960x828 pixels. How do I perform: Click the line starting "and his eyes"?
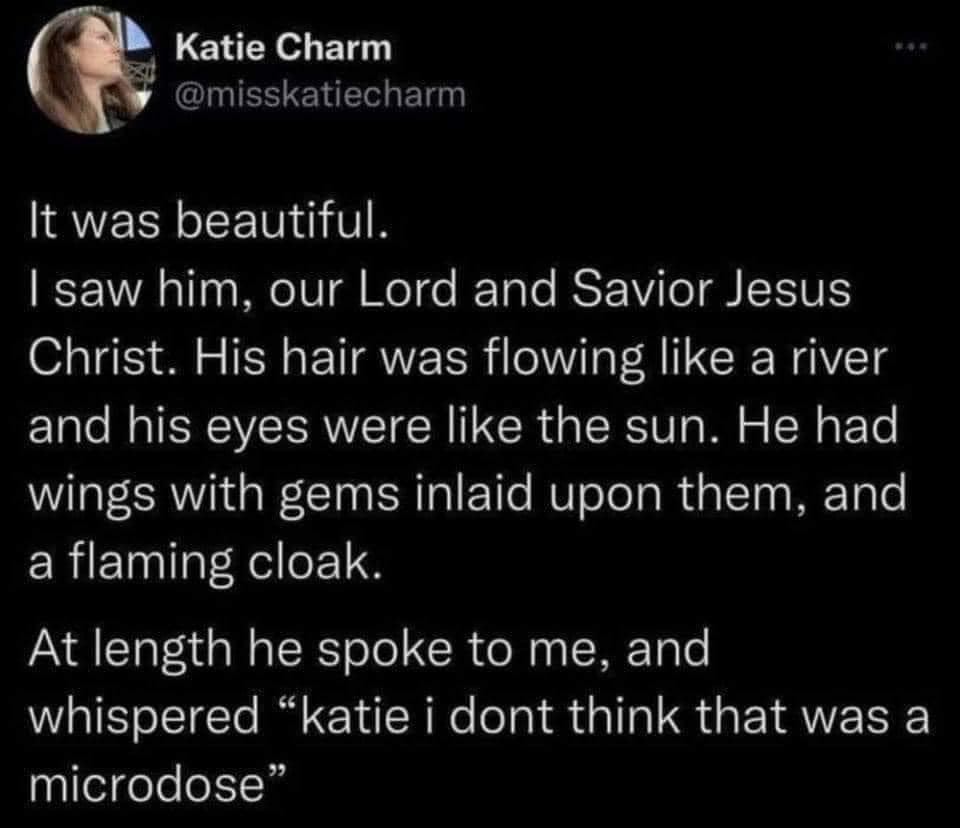pos(463,426)
